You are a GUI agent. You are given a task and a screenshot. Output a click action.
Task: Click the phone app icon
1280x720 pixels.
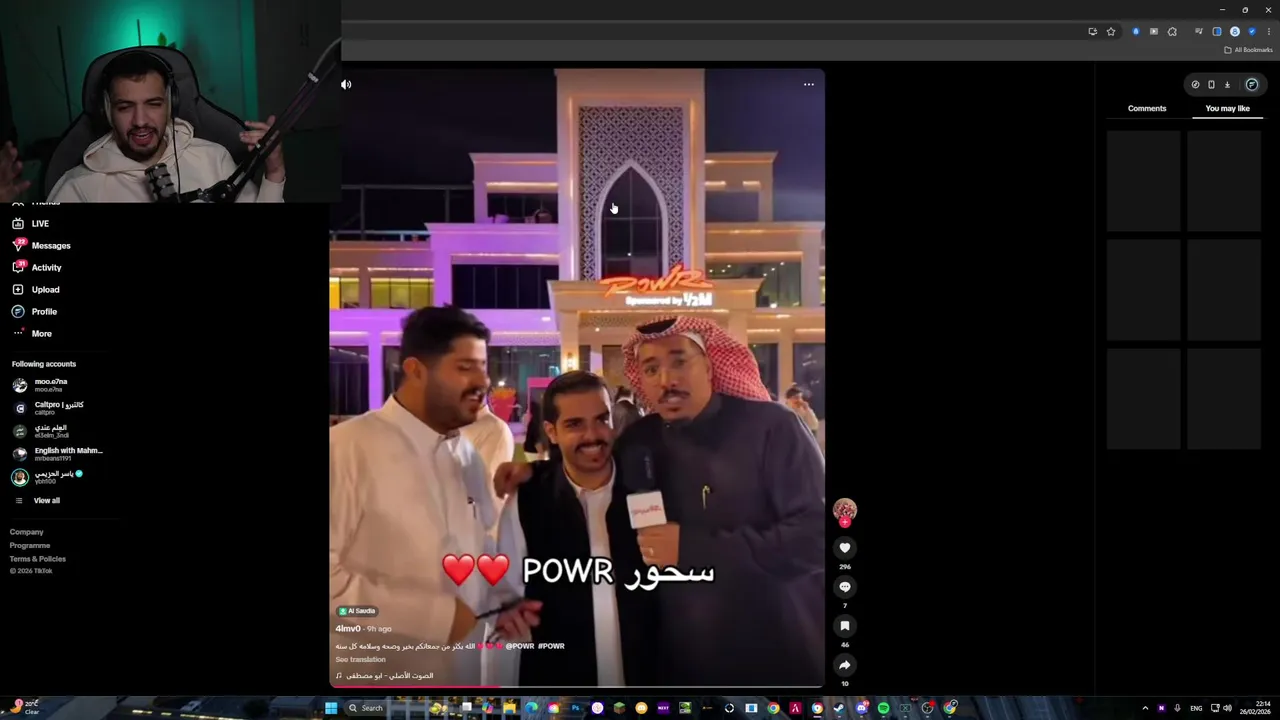(1211, 84)
